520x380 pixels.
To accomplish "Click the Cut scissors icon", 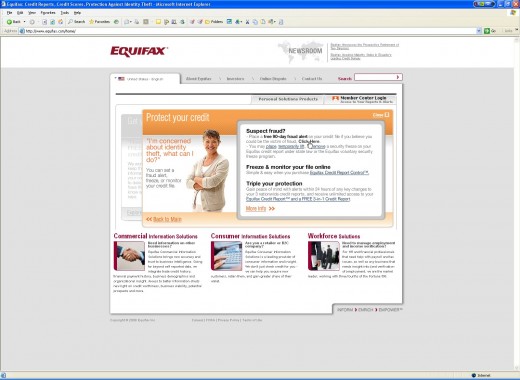I will [247, 22].
